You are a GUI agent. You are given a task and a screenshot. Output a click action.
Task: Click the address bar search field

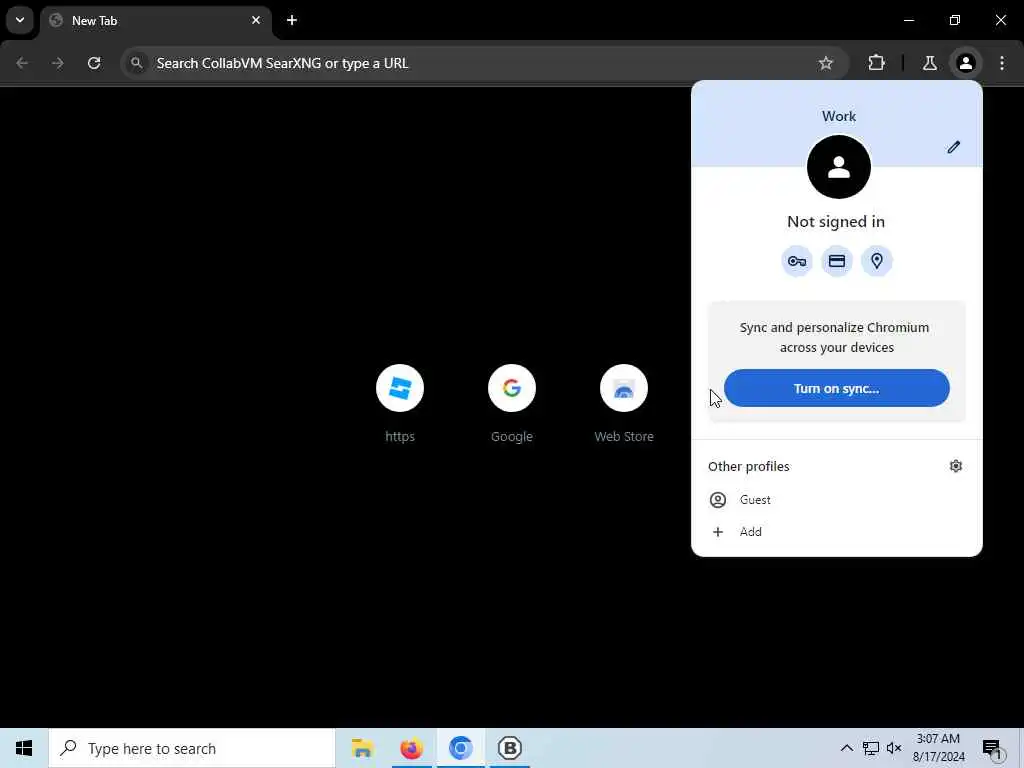[485, 63]
